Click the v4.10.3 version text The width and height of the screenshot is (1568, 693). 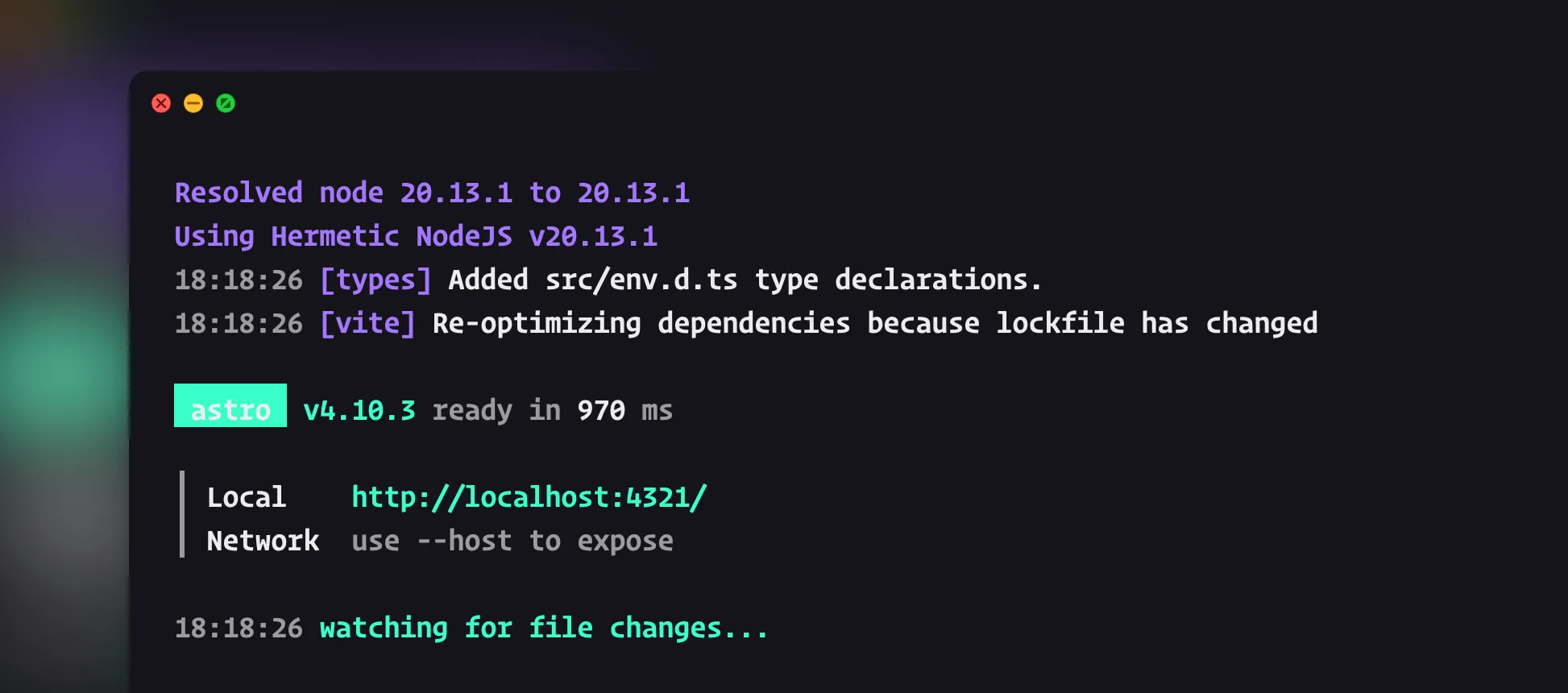pos(359,410)
